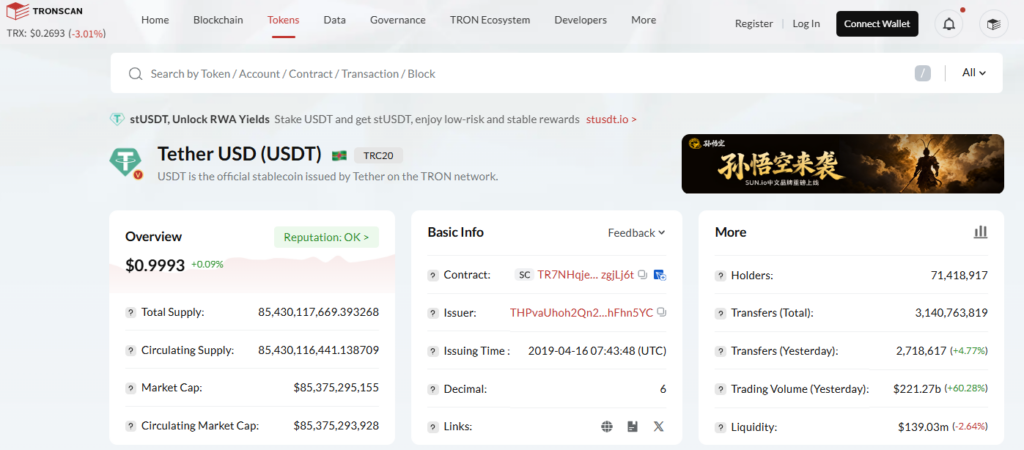Open the More navigation menu

point(644,20)
